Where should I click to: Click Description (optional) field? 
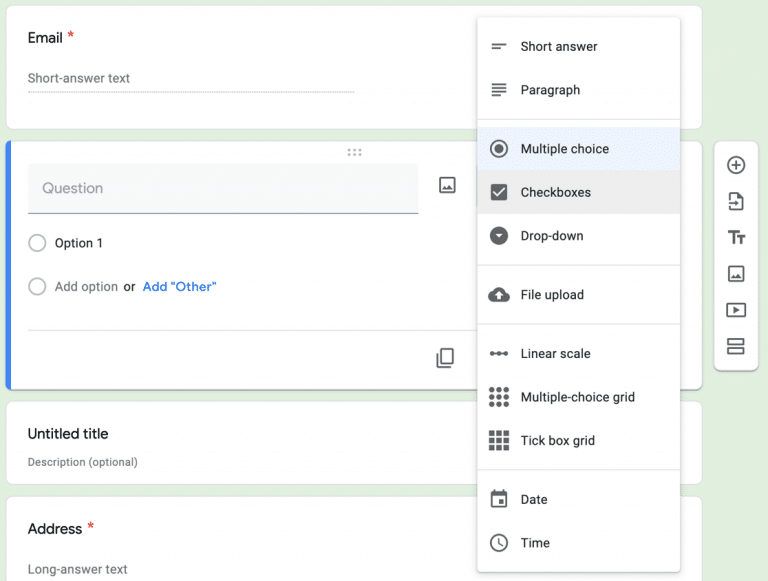(83, 462)
